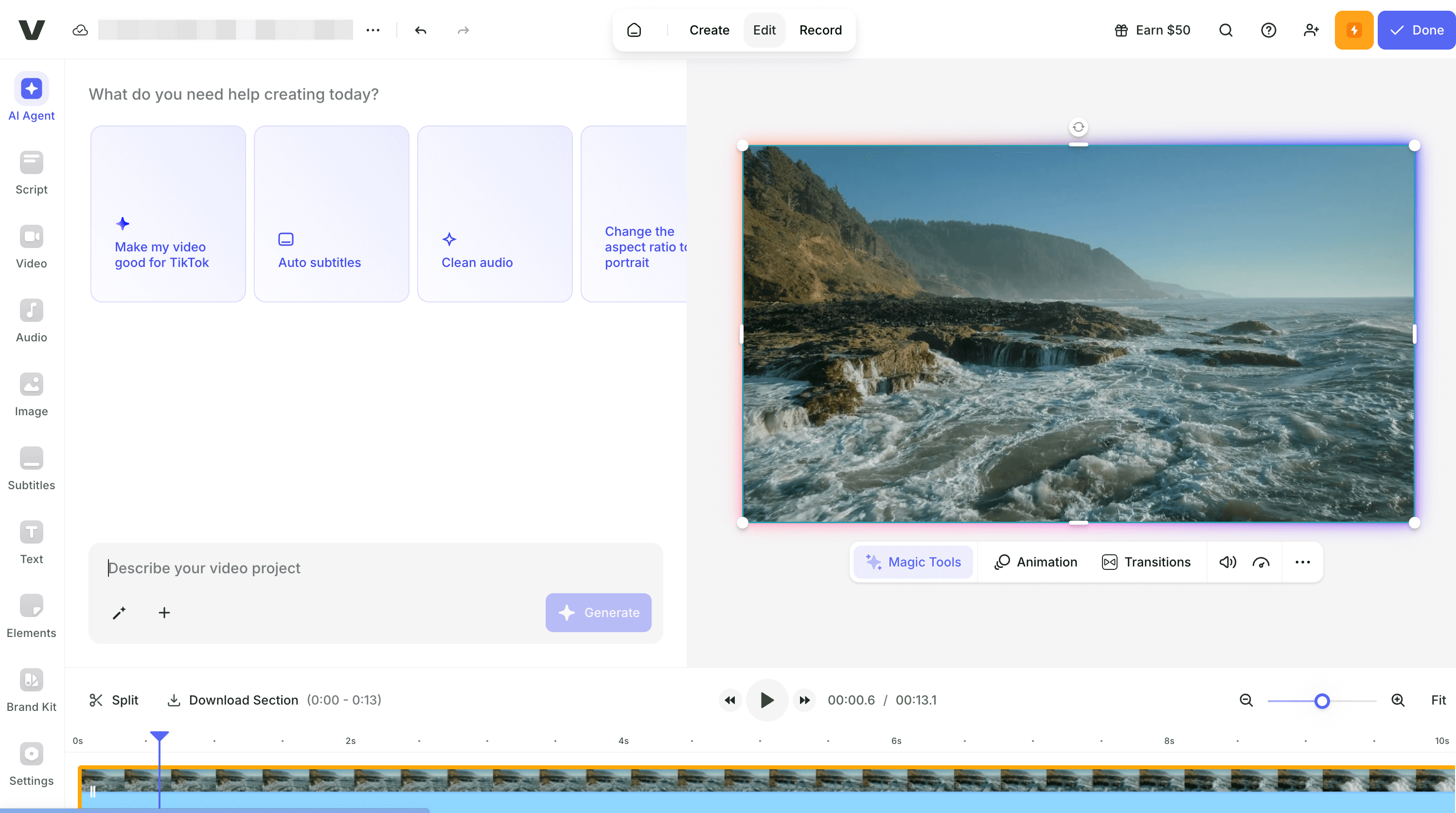The width and height of the screenshot is (1456, 813).
Task: Click the Done button
Action: [1417, 30]
